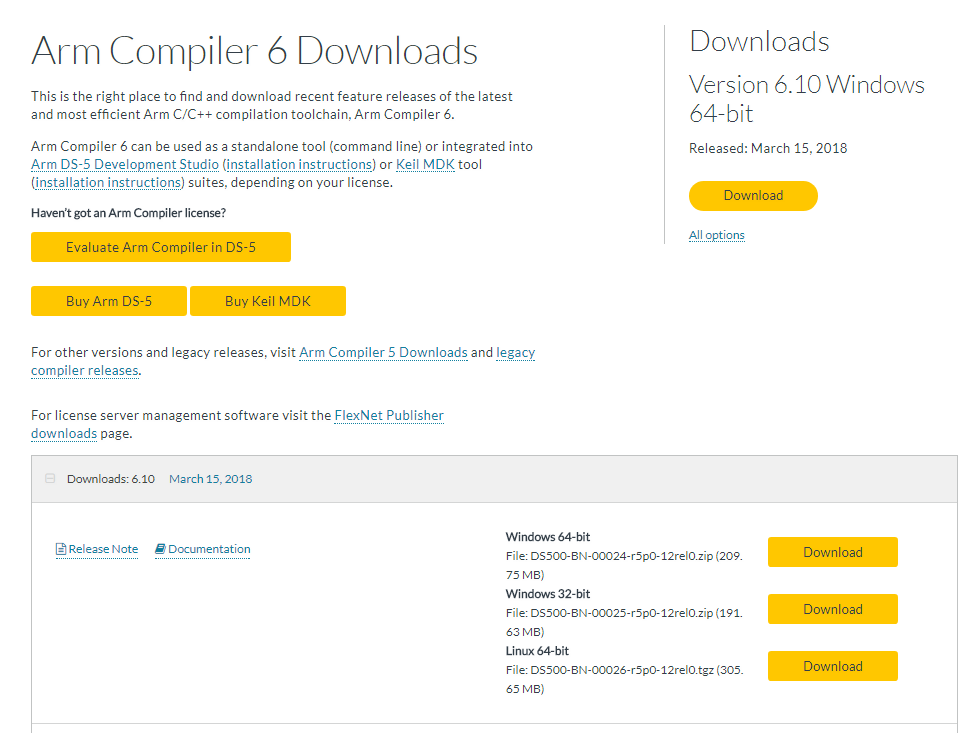The image size is (971, 733).
Task: Open the Arm DS-5 Development Studio link
Action: [125, 165]
